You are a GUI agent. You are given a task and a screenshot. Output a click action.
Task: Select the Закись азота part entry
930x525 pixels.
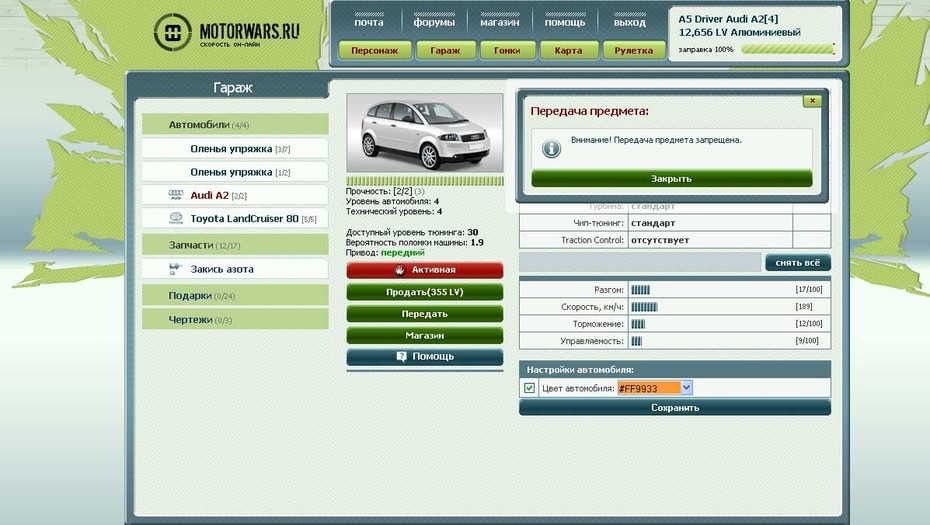[x=235, y=269]
